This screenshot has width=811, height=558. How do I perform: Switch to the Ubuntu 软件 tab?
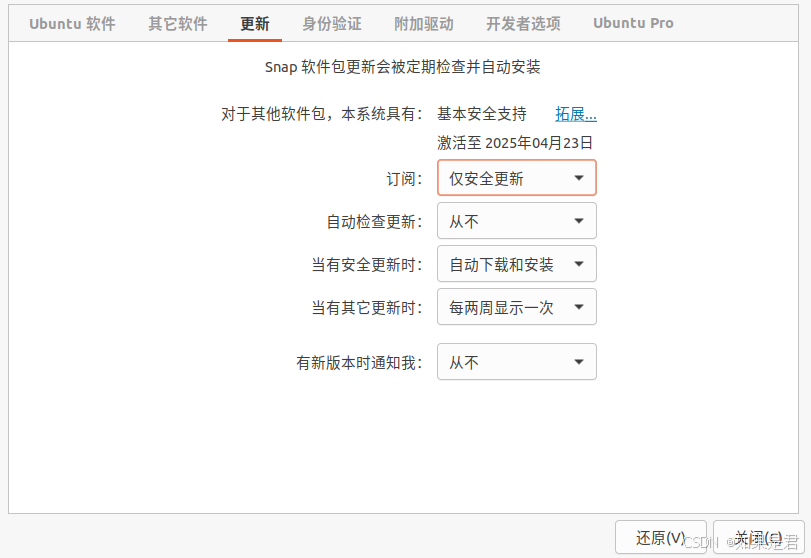tap(72, 24)
